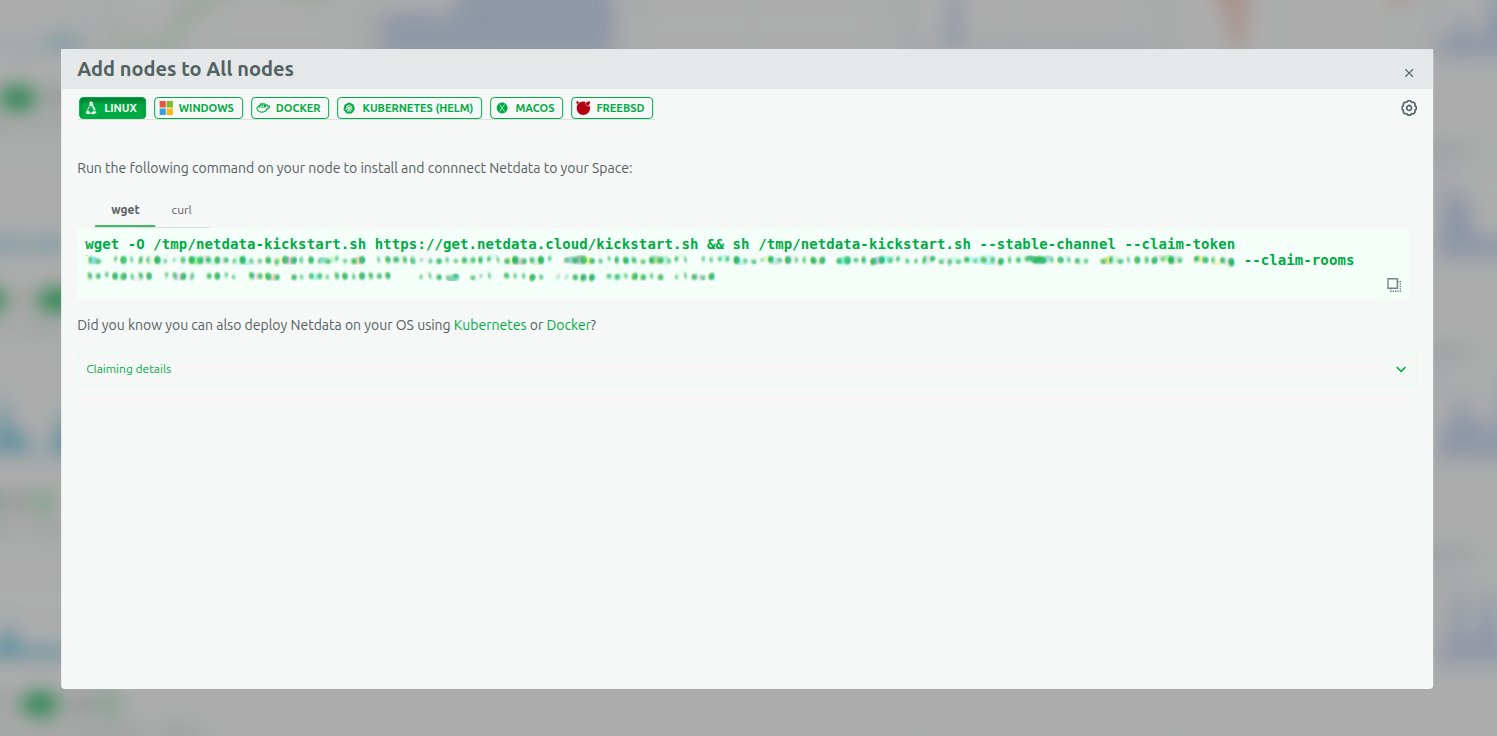Select the Kubernetes (Helm) platform icon
Image resolution: width=1497 pixels, height=736 pixels.
pyautogui.click(x=349, y=108)
